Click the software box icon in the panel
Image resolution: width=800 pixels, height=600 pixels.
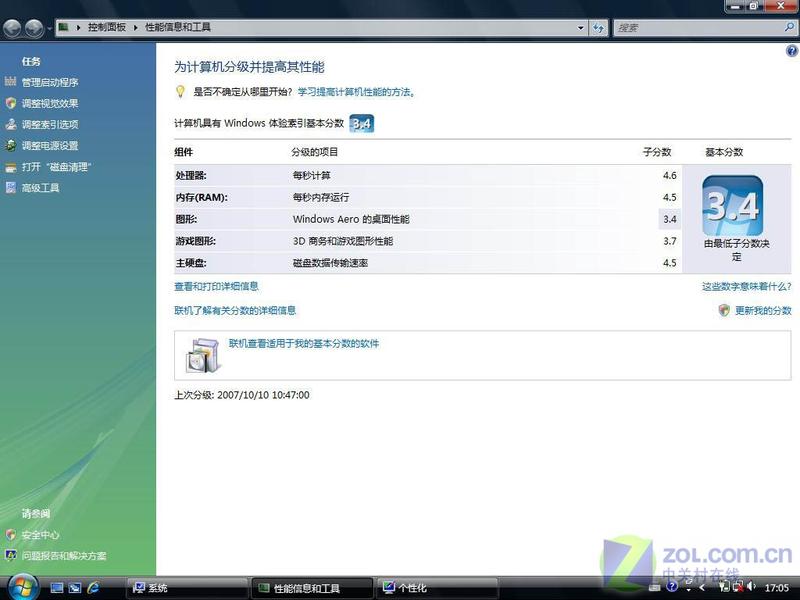(203, 355)
